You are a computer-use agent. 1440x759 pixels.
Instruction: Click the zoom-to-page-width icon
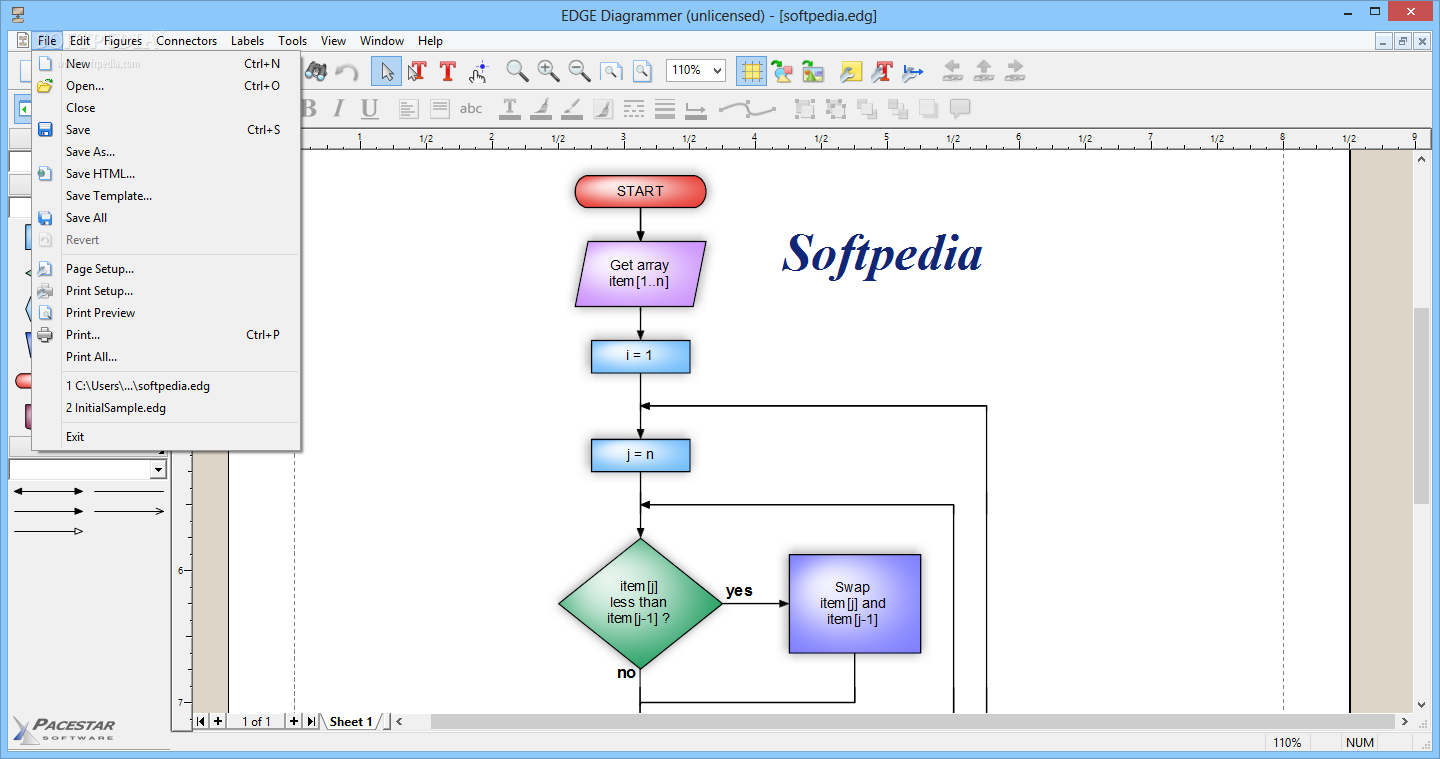pyautogui.click(x=610, y=71)
